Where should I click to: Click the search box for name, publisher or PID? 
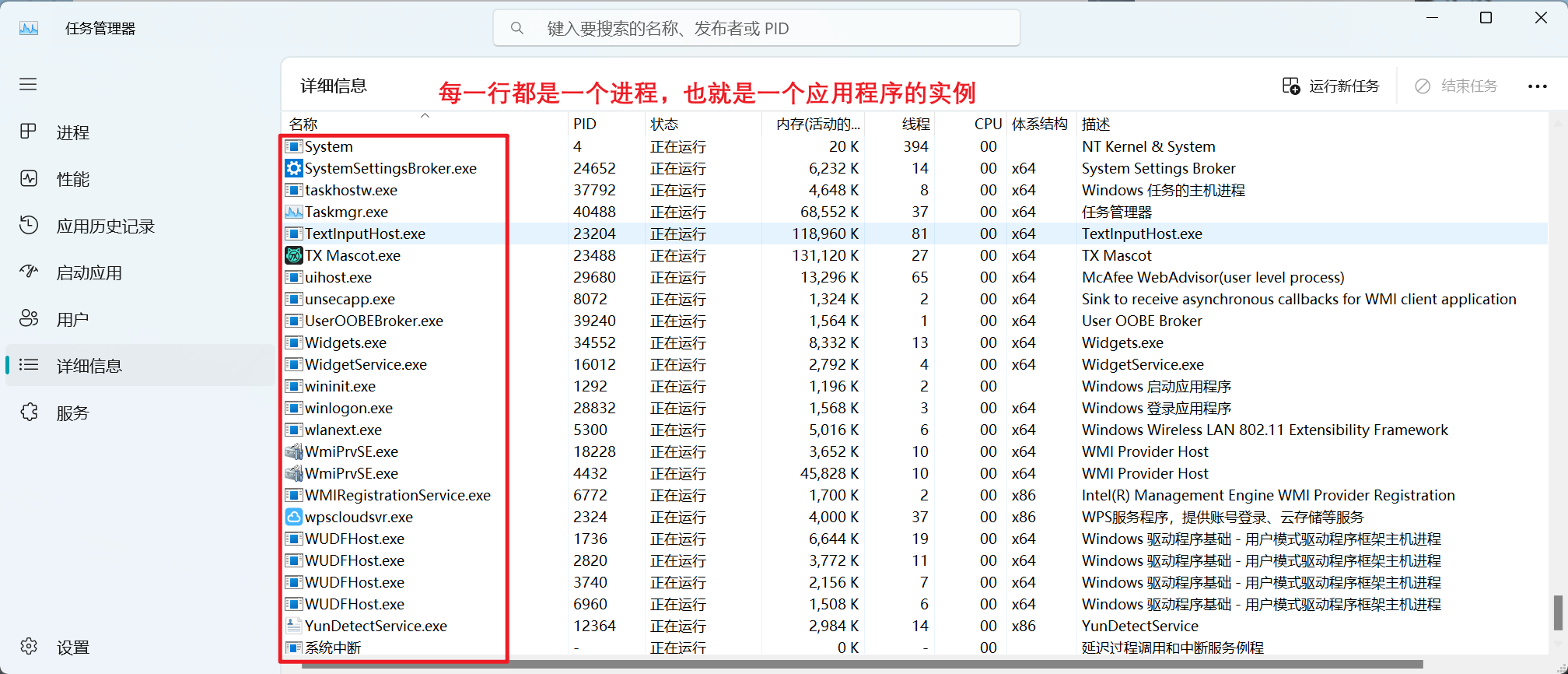(757, 29)
